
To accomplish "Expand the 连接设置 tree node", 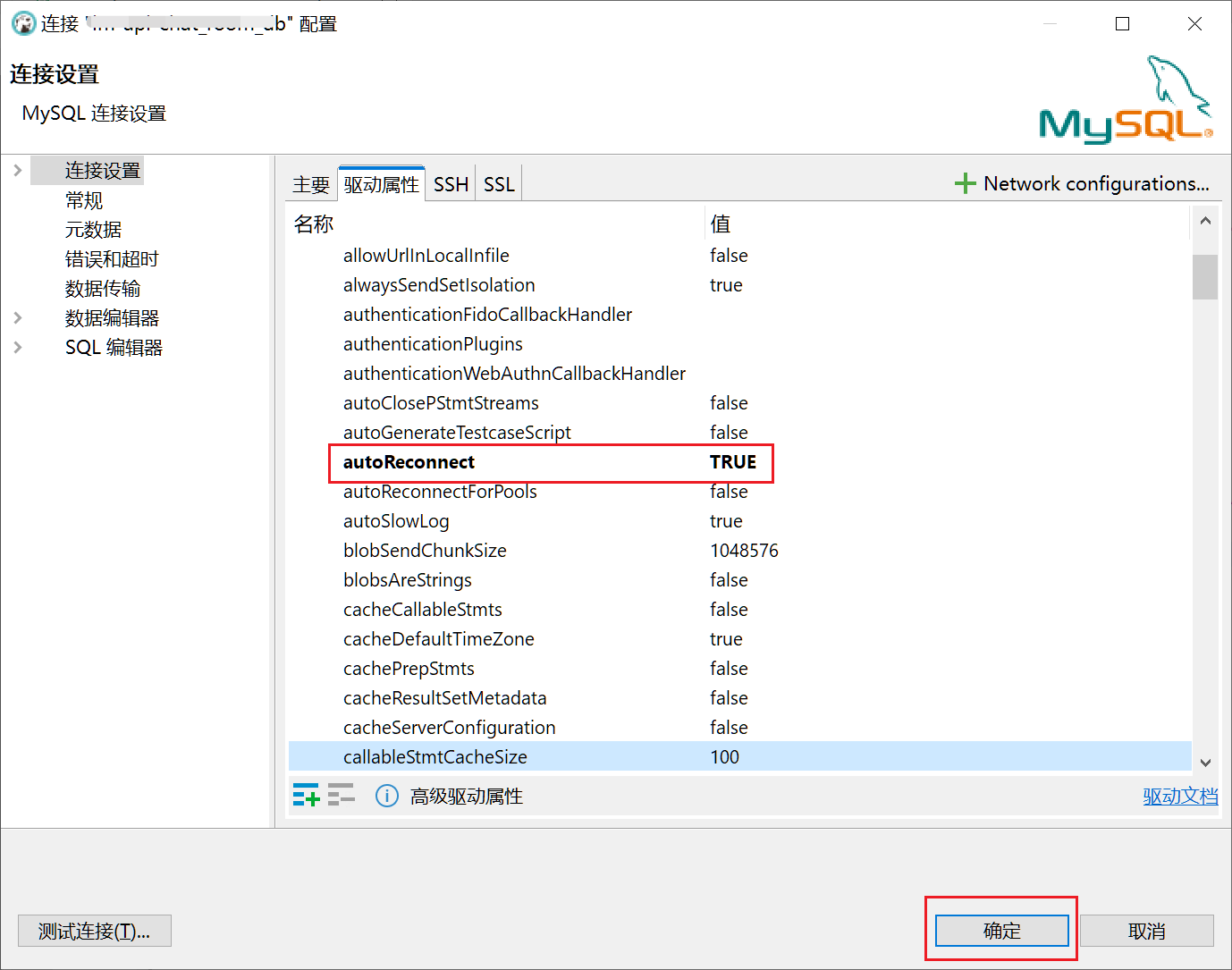I will click(x=18, y=170).
